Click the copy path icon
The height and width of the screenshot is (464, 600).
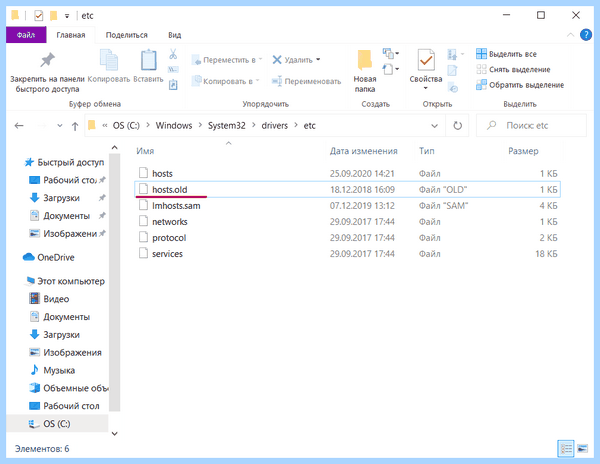point(173,69)
